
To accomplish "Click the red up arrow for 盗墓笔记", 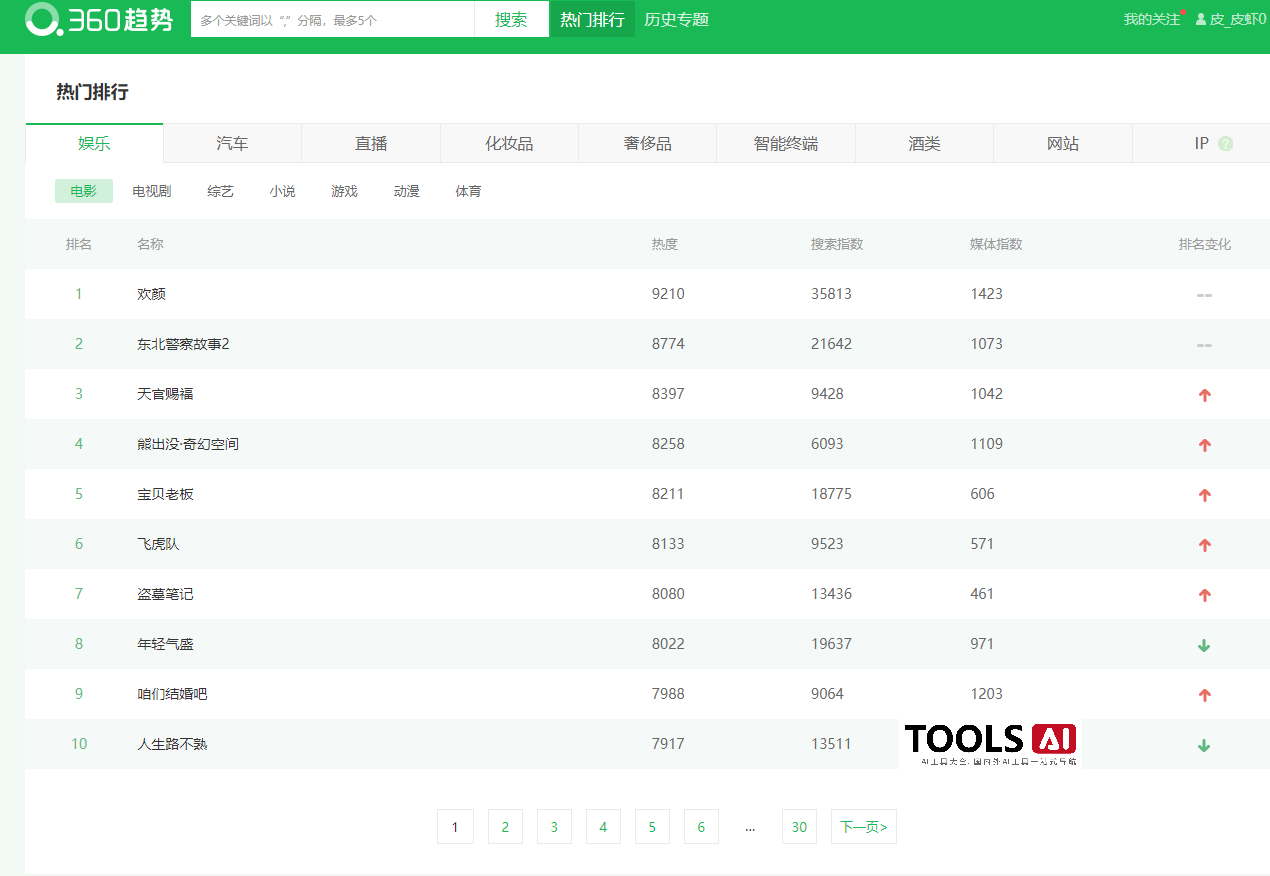I will [x=1204, y=595].
